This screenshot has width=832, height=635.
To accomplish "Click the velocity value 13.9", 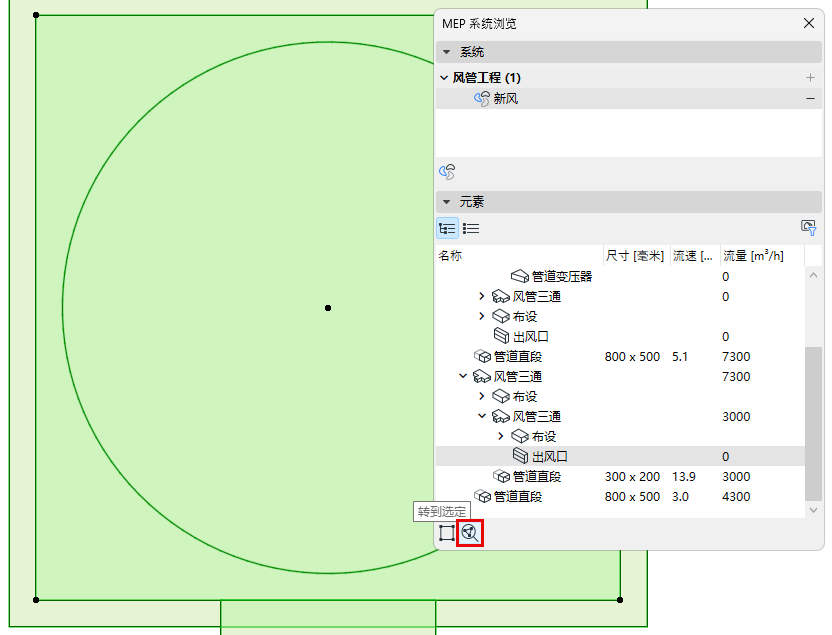I will click(683, 476).
